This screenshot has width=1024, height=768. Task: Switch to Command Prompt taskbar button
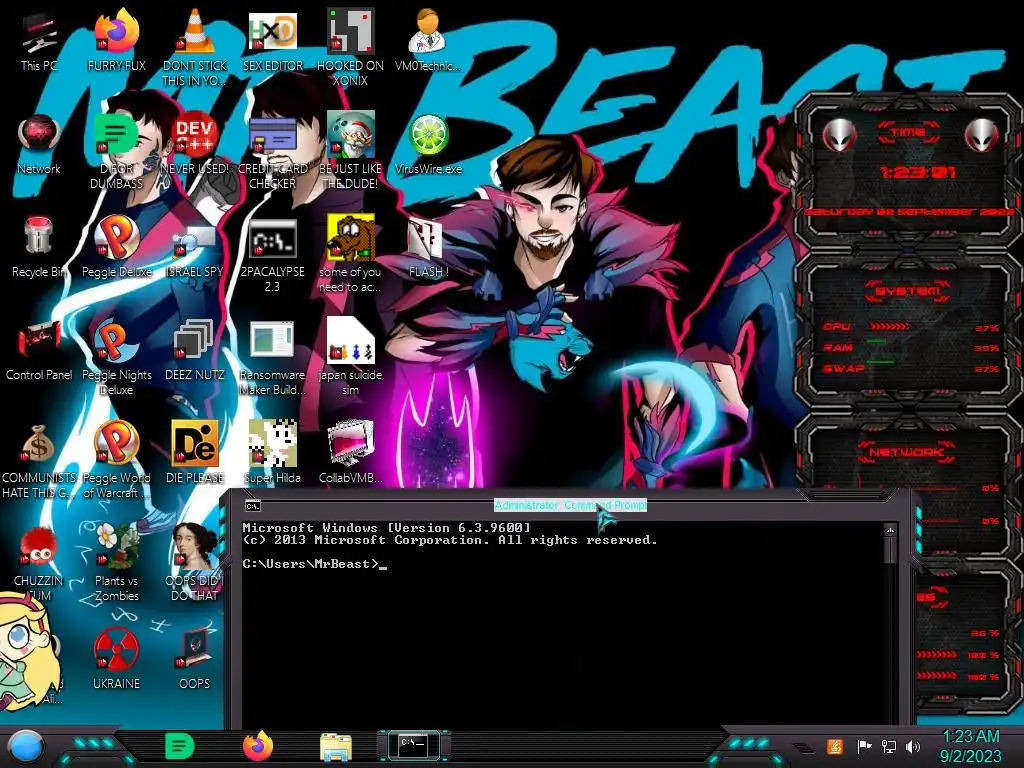click(413, 745)
